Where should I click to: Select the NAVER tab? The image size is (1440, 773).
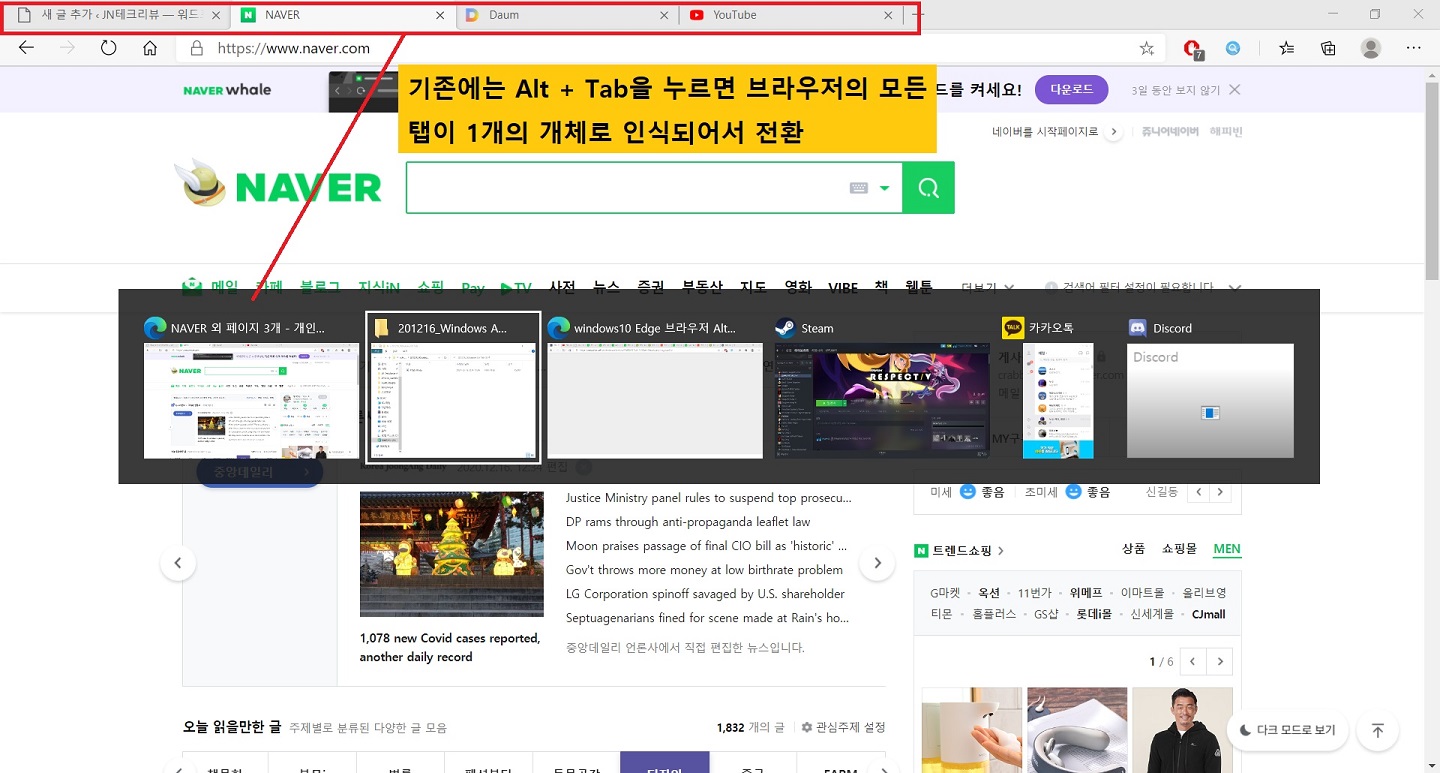click(x=343, y=15)
